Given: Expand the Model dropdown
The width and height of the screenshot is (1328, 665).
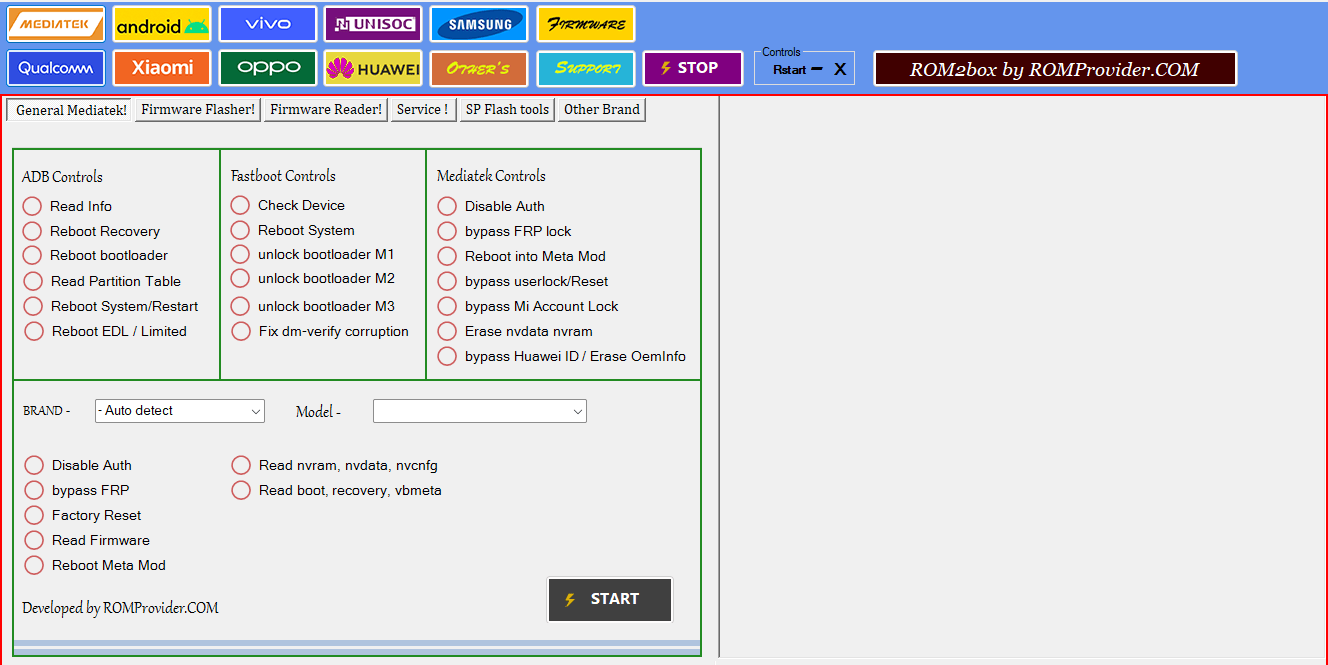Looking at the screenshot, I should click(479, 410).
